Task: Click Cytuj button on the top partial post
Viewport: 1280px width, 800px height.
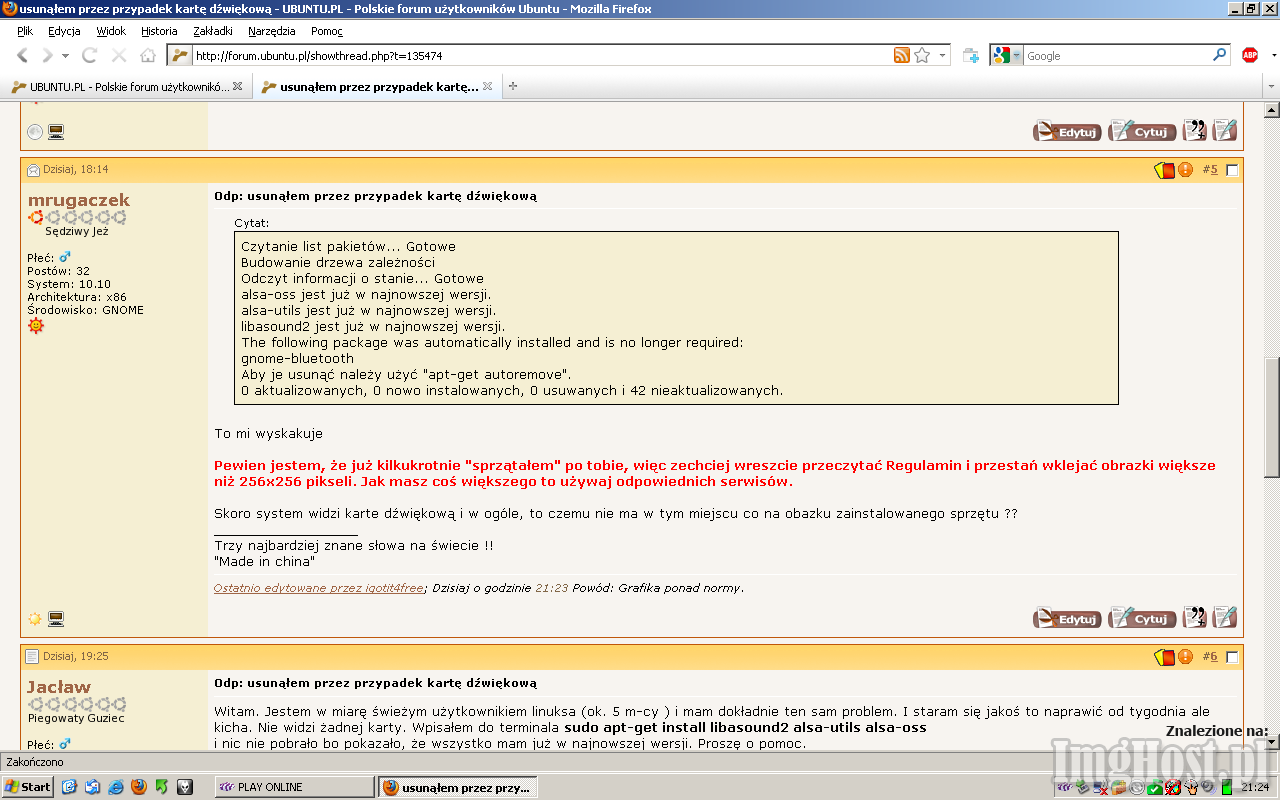Action: [x=1142, y=131]
